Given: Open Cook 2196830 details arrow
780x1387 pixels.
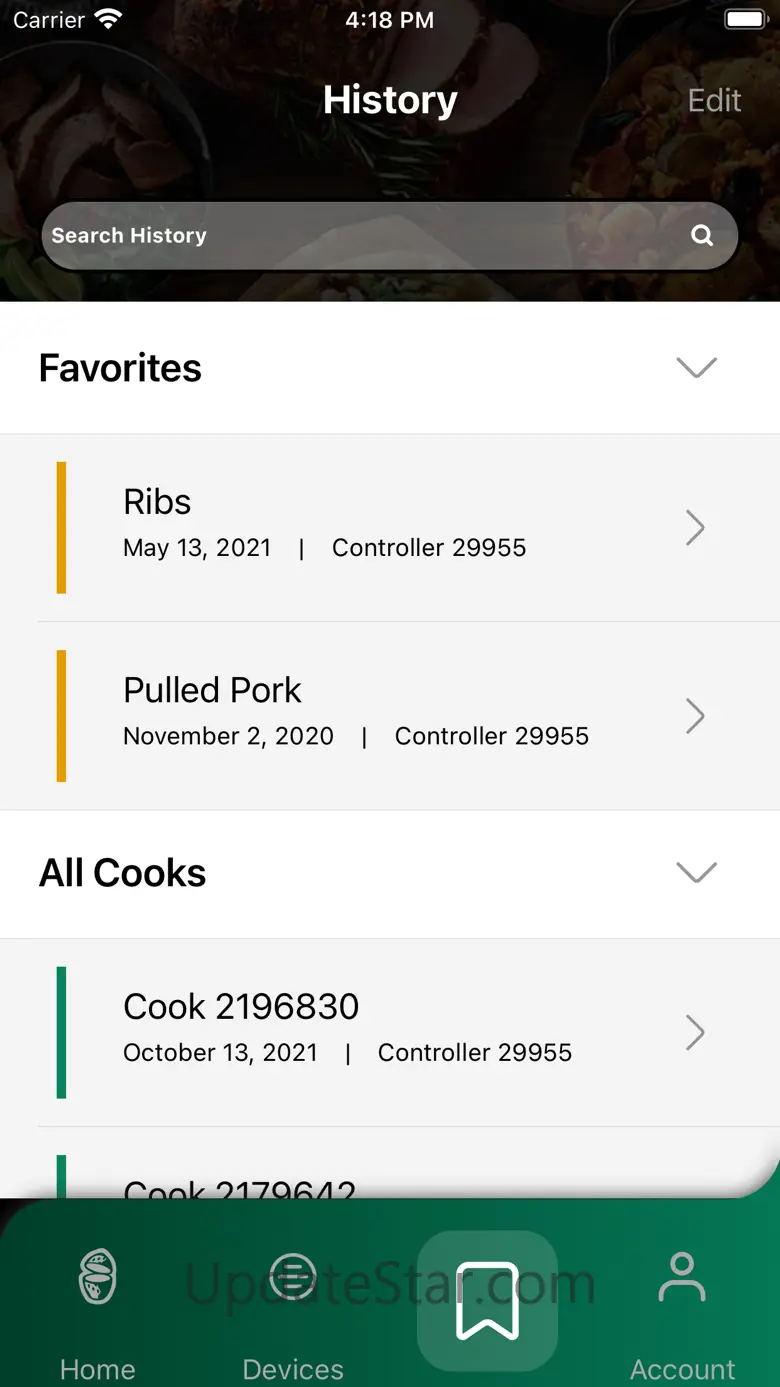Looking at the screenshot, I should [x=695, y=1032].
